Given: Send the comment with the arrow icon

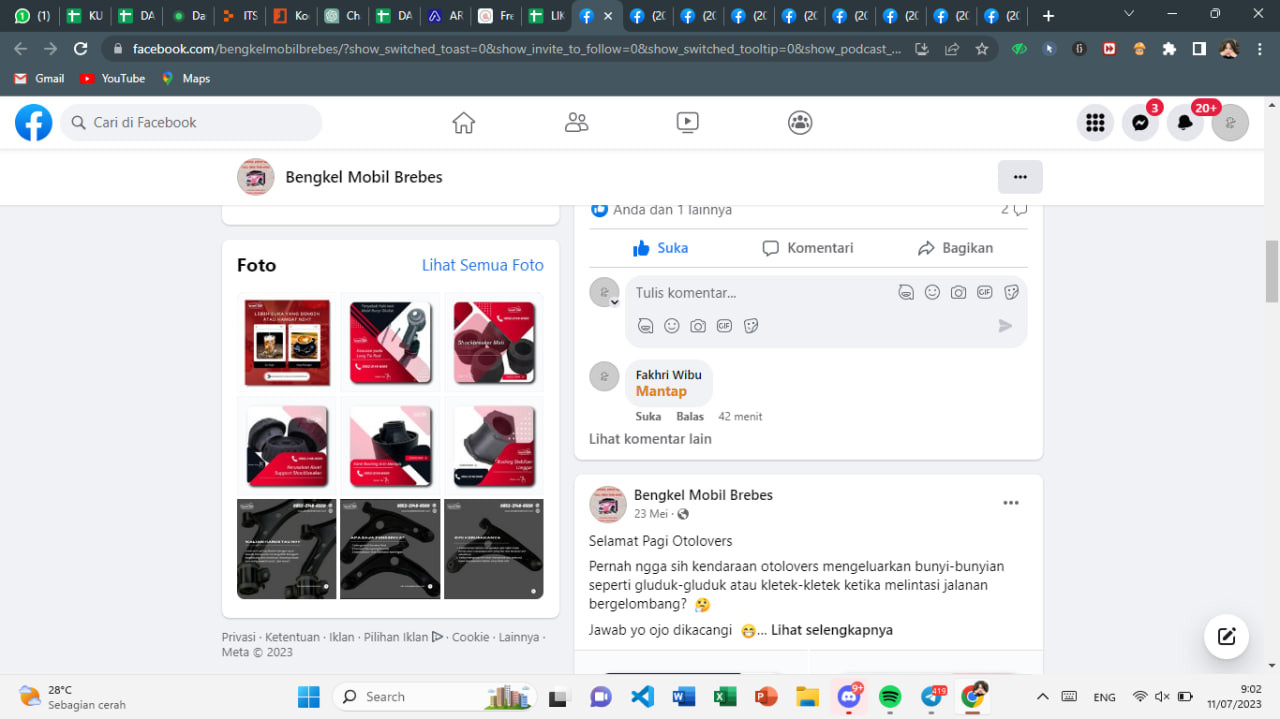Looking at the screenshot, I should click(1005, 326).
